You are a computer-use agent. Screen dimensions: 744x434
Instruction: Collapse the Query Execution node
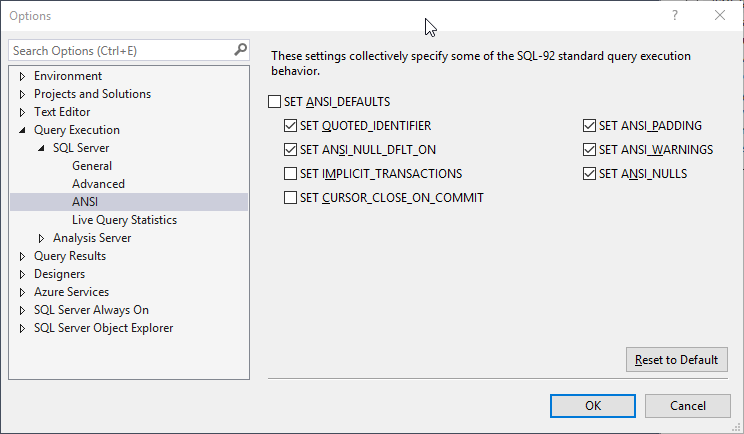pos(22,130)
